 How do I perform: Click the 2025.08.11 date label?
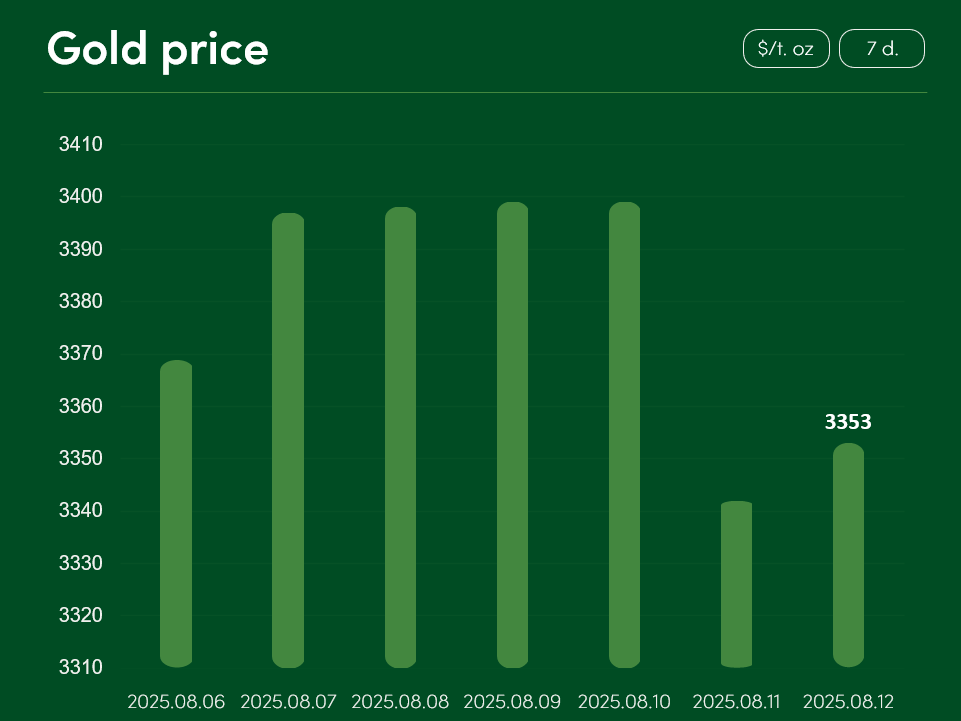tap(736, 701)
